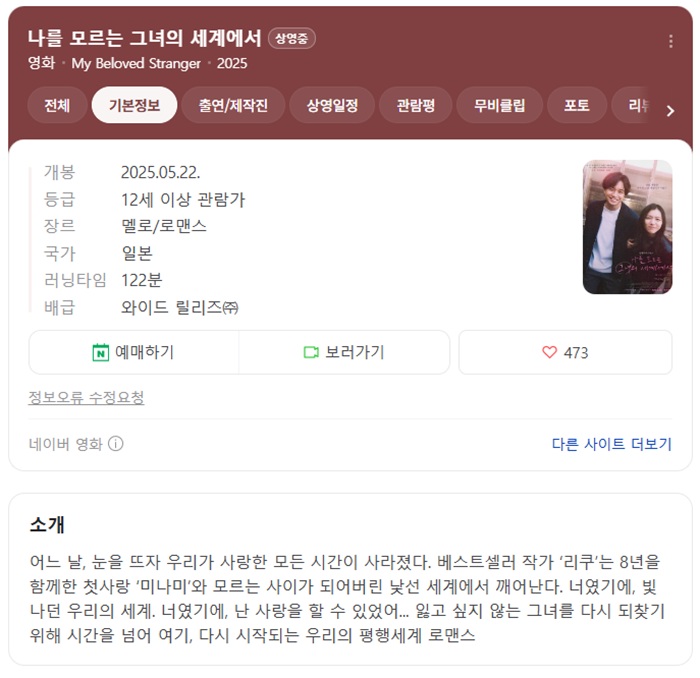
Task: Click the 예매하기 booking button
Action: tap(134, 352)
